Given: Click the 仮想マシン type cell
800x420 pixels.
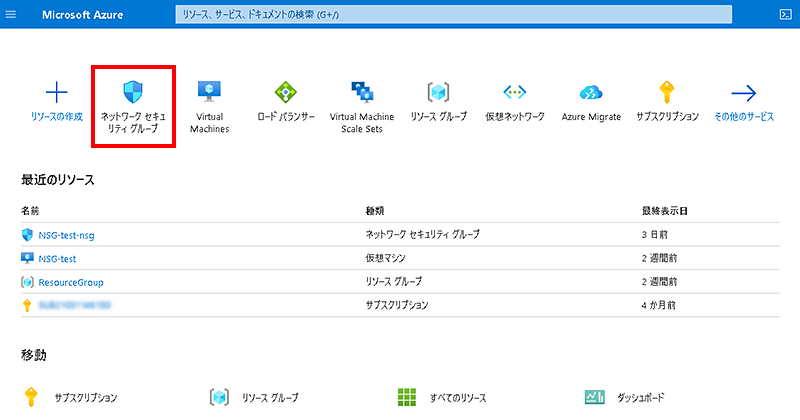Looking at the screenshot, I should click(x=385, y=258).
